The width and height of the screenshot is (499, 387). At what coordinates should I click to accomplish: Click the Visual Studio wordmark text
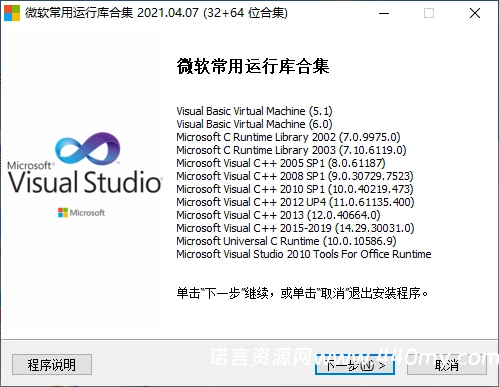tap(85, 182)
